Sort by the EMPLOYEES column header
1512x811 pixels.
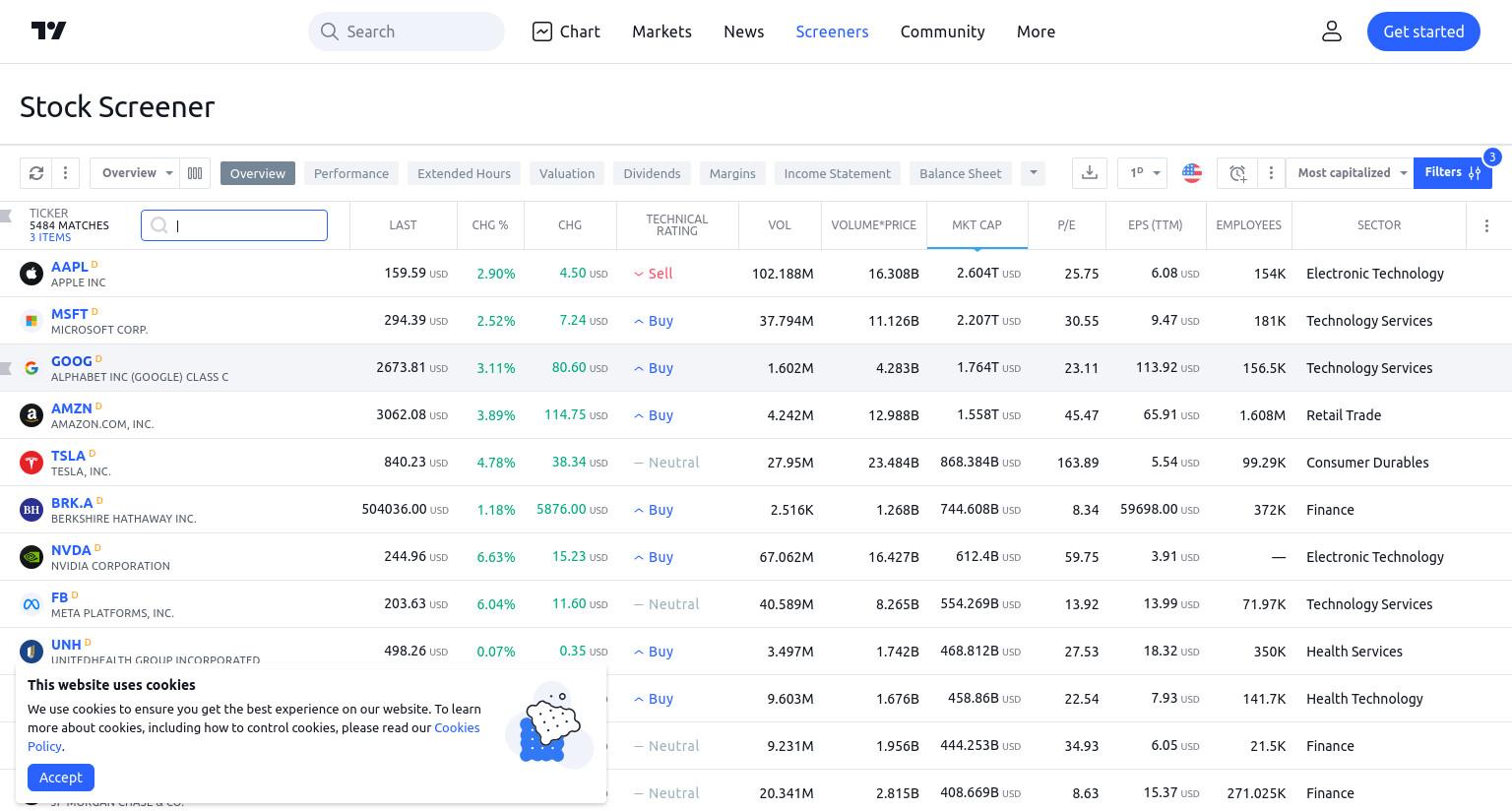click(1248, 225)
